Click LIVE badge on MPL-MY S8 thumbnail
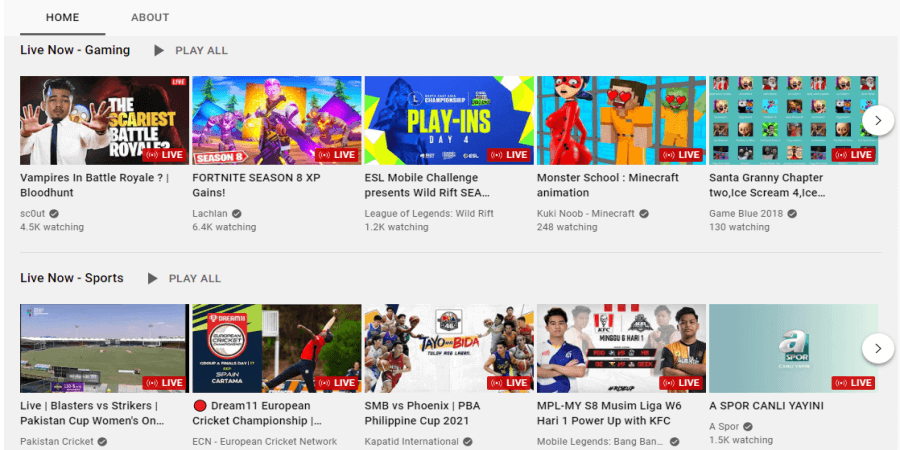The height and width of the screenshot is (450, 900). pyautogui.click(x=681, y=382)
